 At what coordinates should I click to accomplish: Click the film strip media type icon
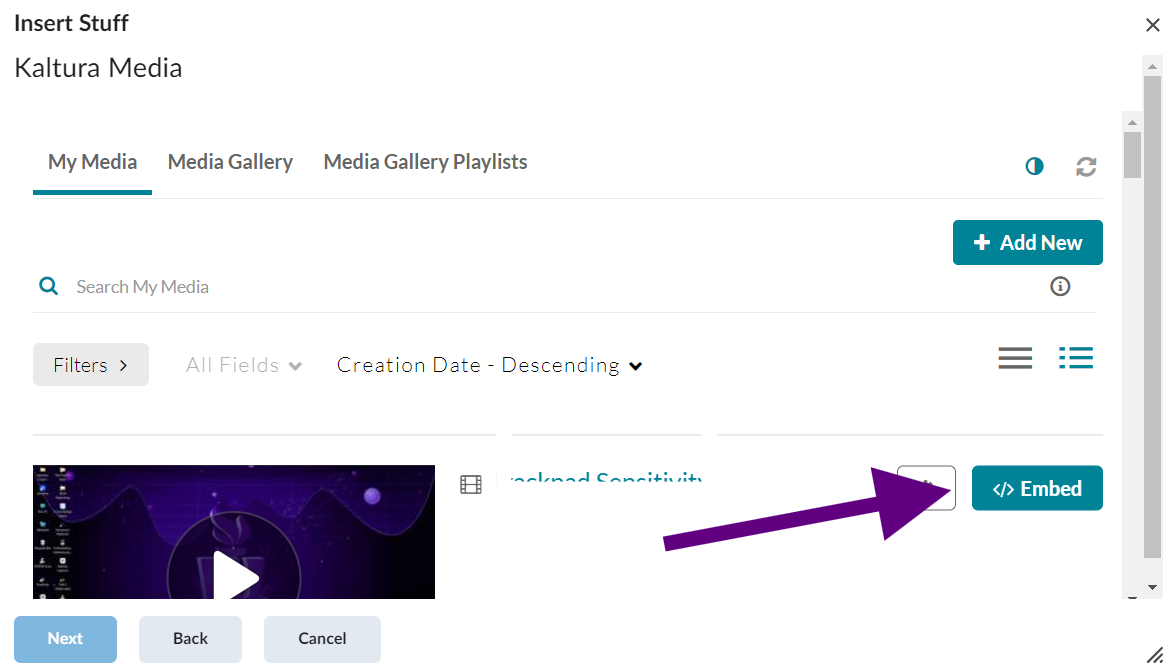click(x=471, y=485)
